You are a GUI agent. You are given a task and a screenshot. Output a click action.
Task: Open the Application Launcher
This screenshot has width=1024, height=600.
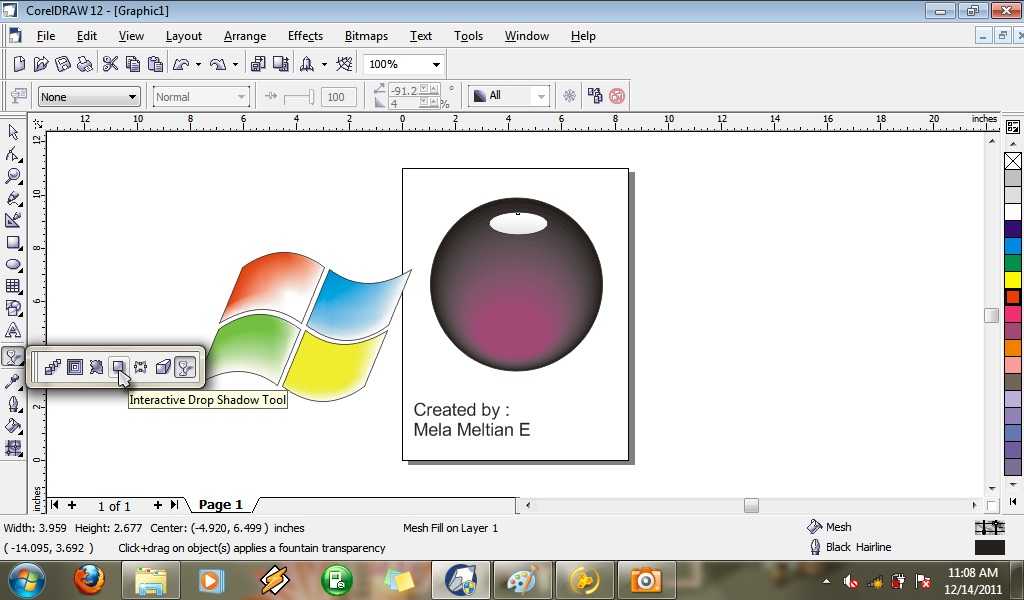307,64
